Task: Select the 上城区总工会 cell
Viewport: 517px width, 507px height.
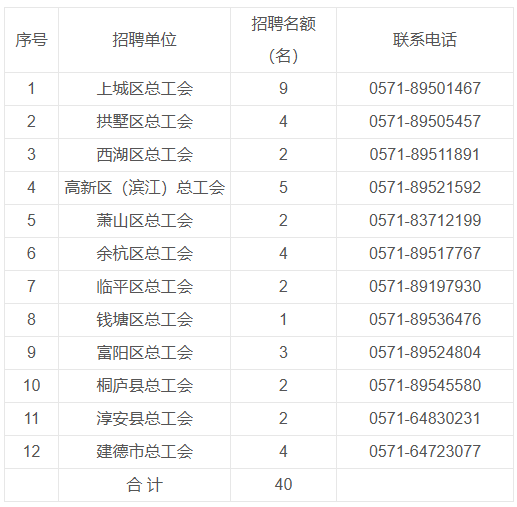Action: point(144,89)
